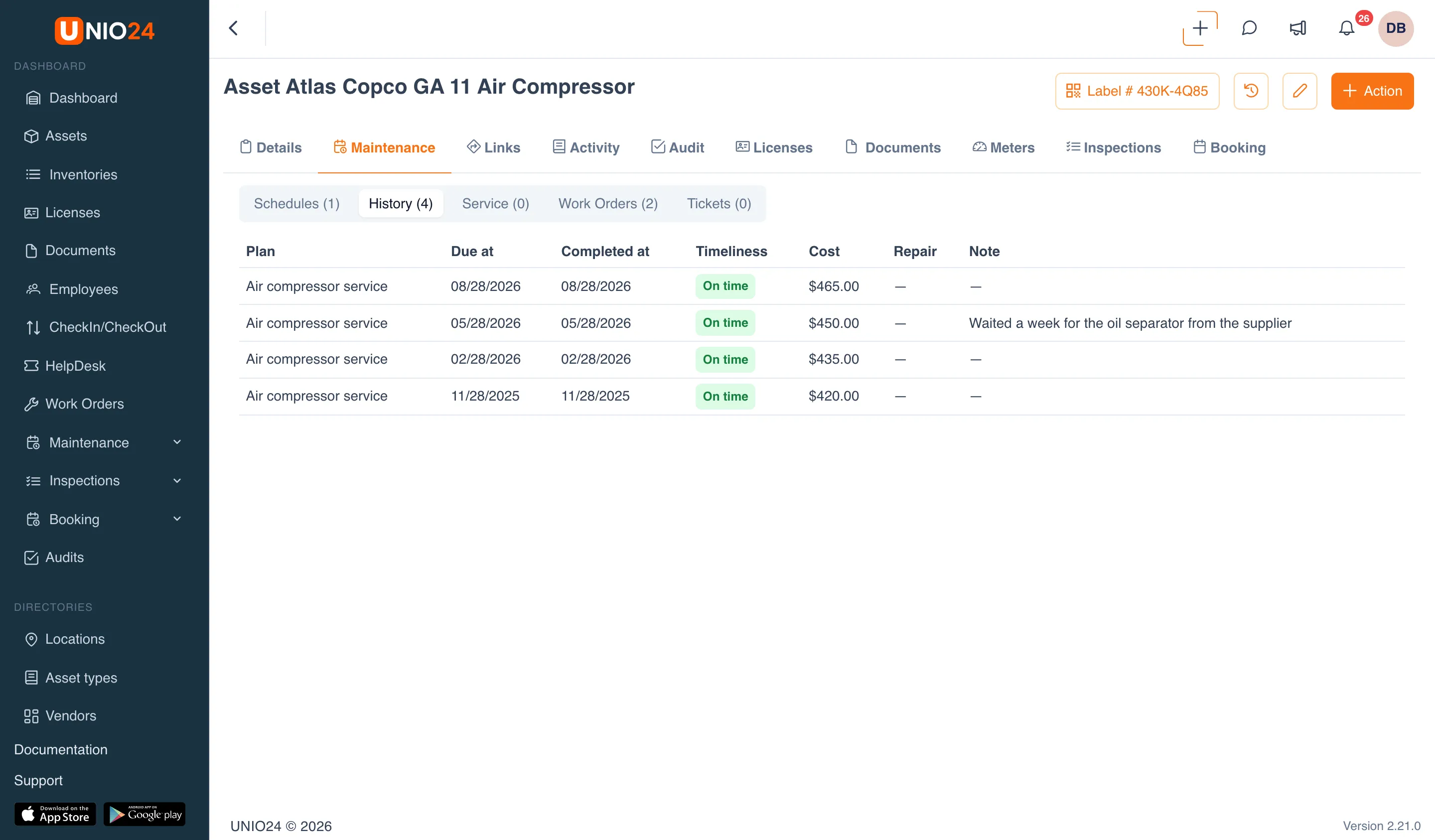Click the asset history clock icon
1435x840 pixels.
coord(1251,91)
